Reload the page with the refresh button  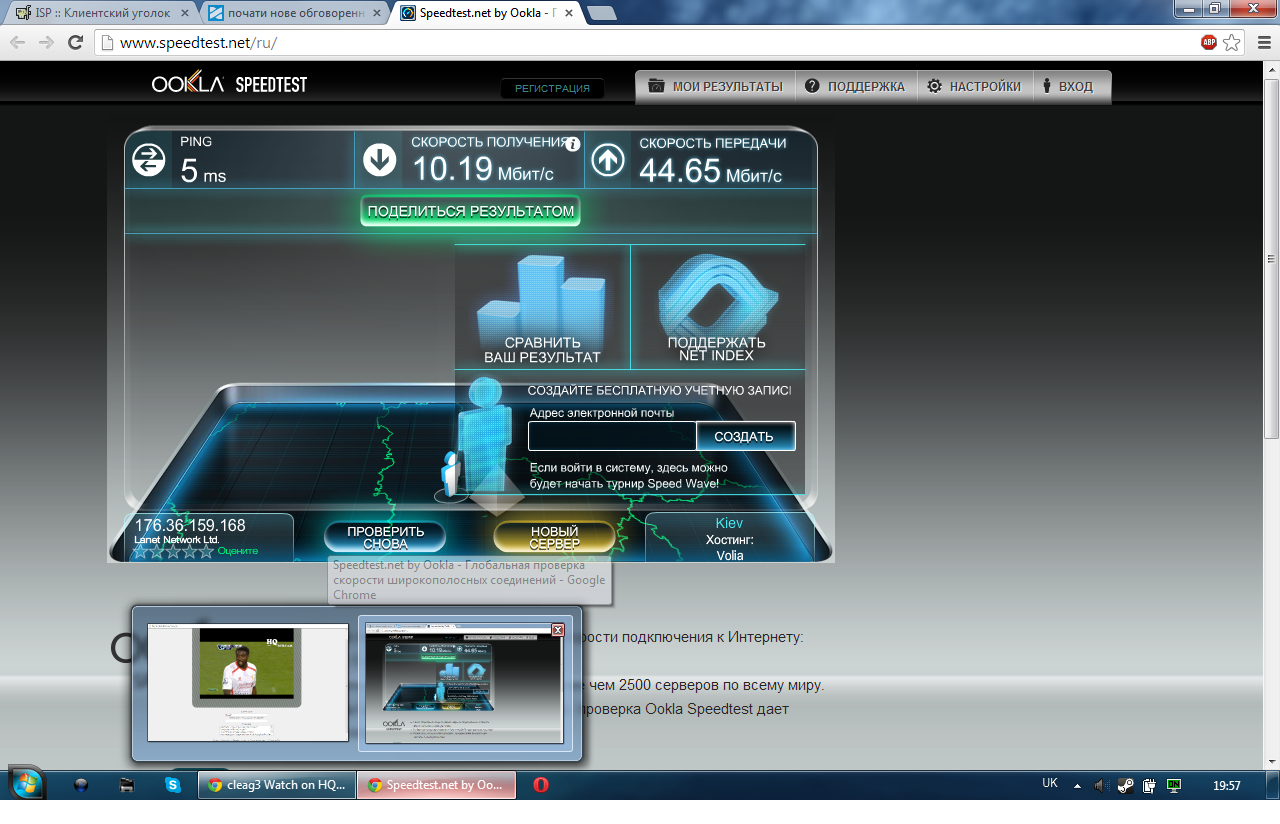coord(75,43)
